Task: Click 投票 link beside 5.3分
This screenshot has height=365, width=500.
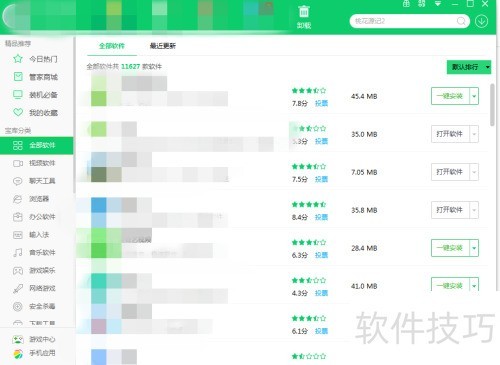Action: click(321, 142)
